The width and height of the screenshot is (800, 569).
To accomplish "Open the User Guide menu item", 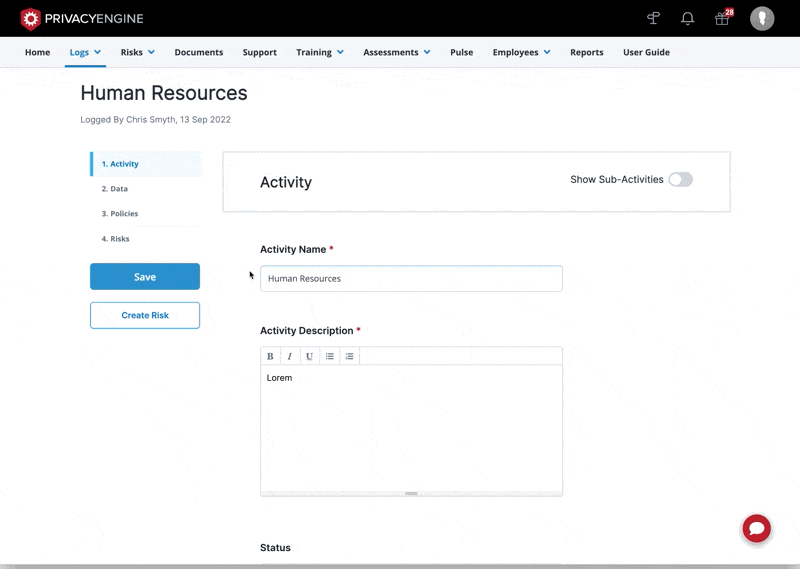I will point(646,52).
